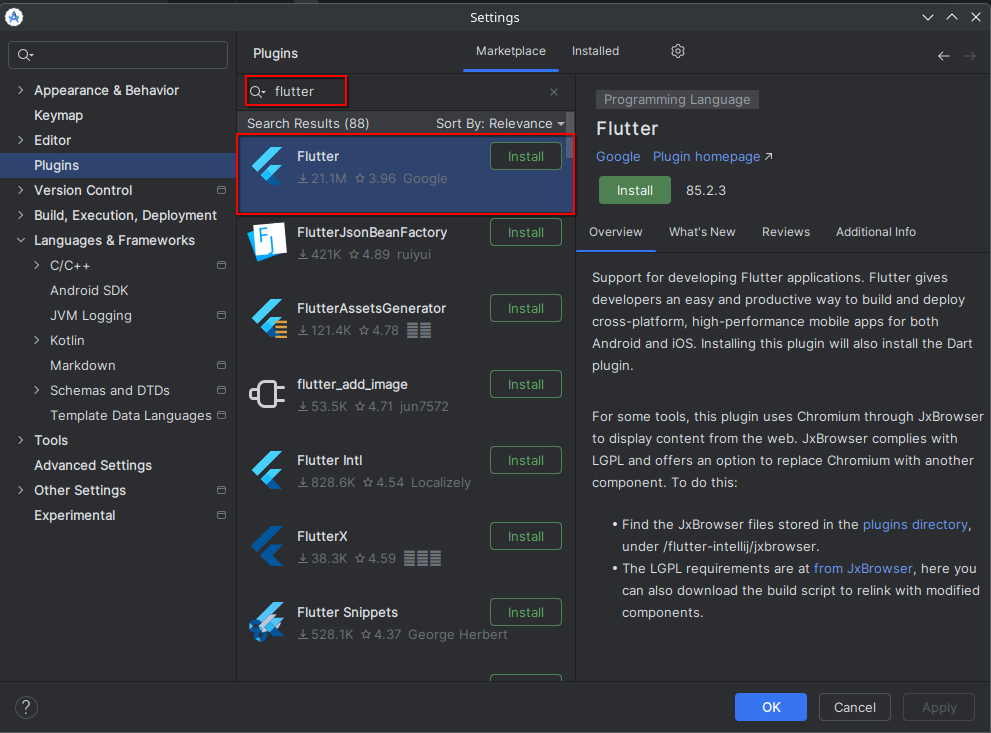The height and width of the screenshot is (733, 991).
Task: Select Android SDK in the settings tree
Action: [x=89, y=291]
